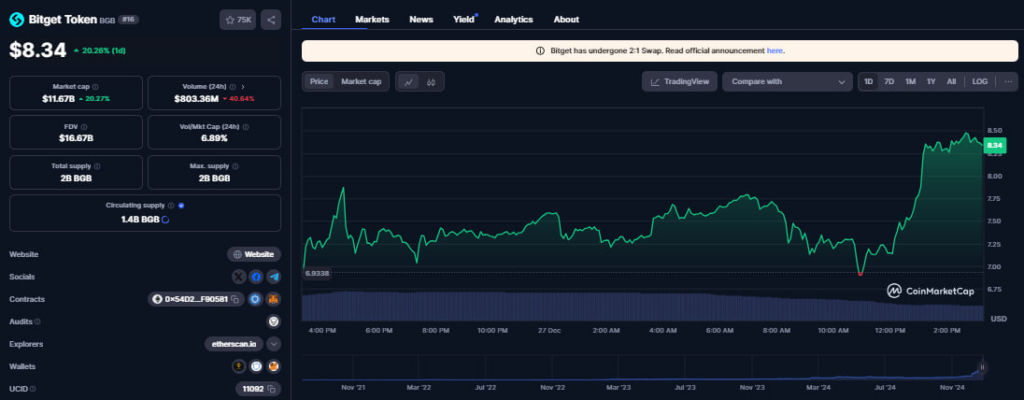Set chart range to 1M

tap(910, 82)
